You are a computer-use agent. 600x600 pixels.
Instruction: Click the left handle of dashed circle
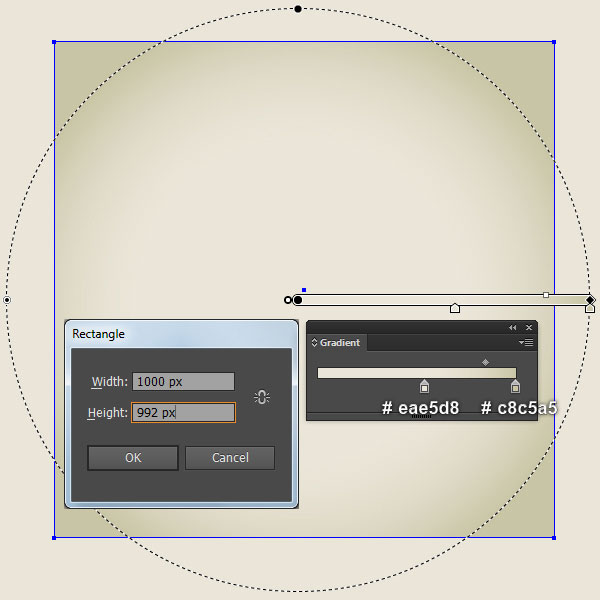coord(7,300)
